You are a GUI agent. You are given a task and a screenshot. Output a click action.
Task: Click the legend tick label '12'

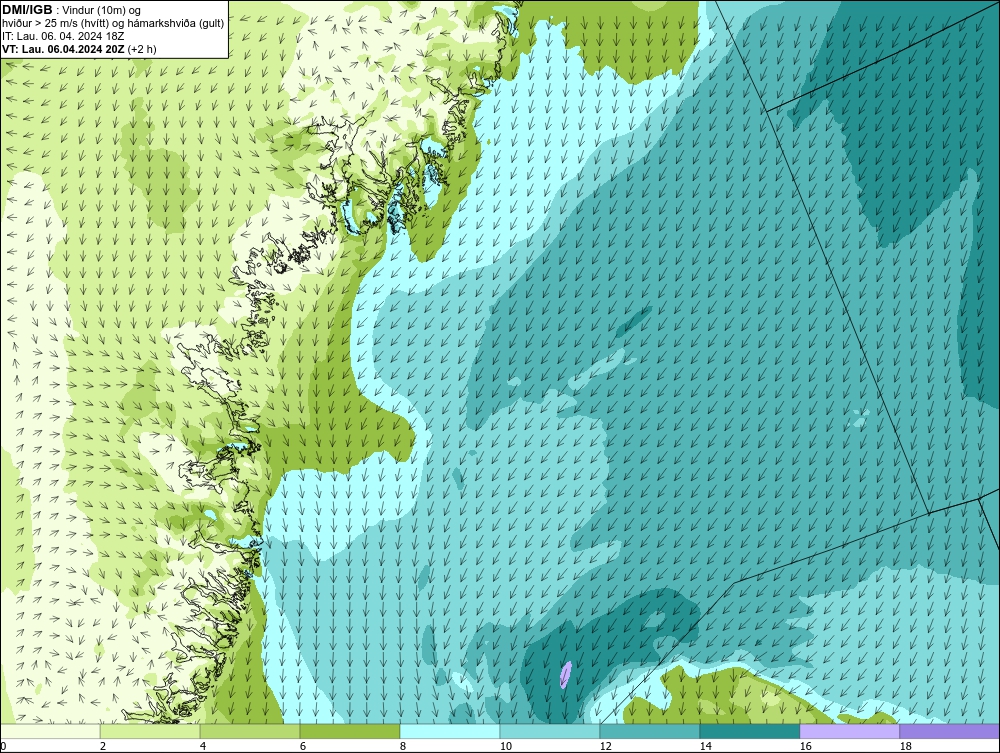tap(606, 746)
